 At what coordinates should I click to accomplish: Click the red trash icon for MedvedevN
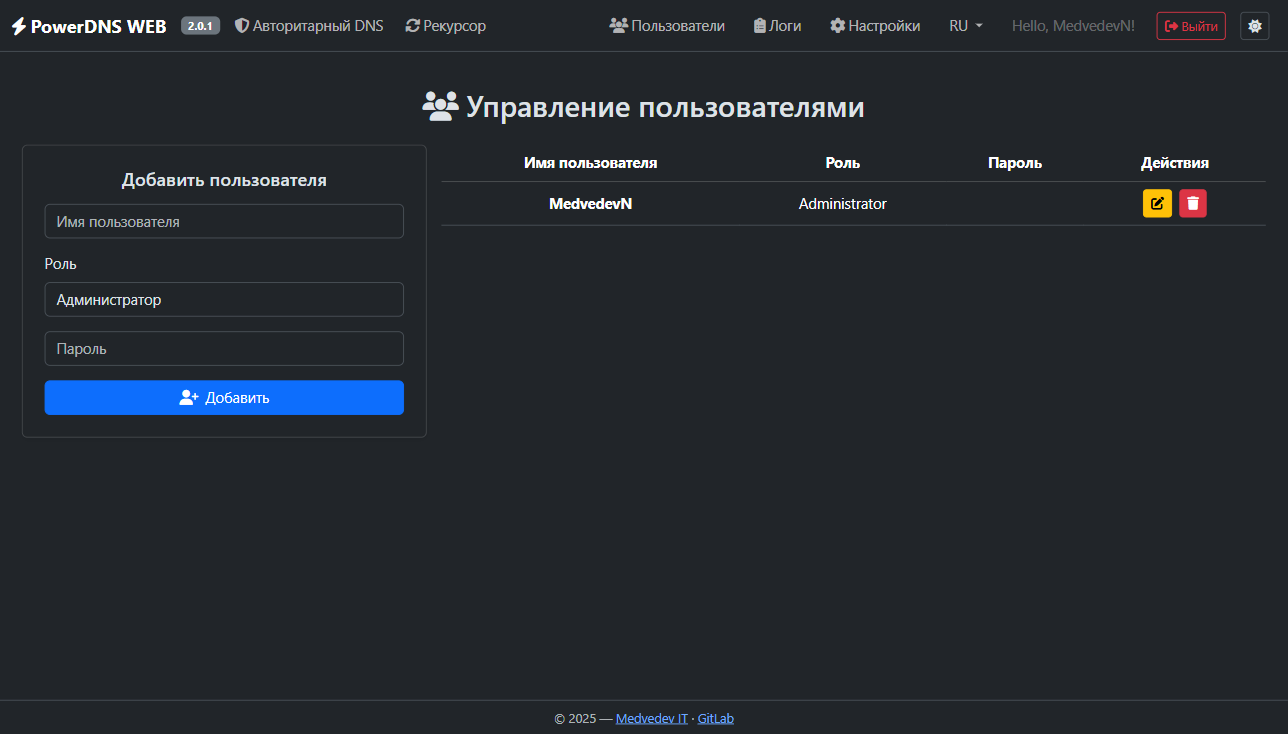point(1192,204)
